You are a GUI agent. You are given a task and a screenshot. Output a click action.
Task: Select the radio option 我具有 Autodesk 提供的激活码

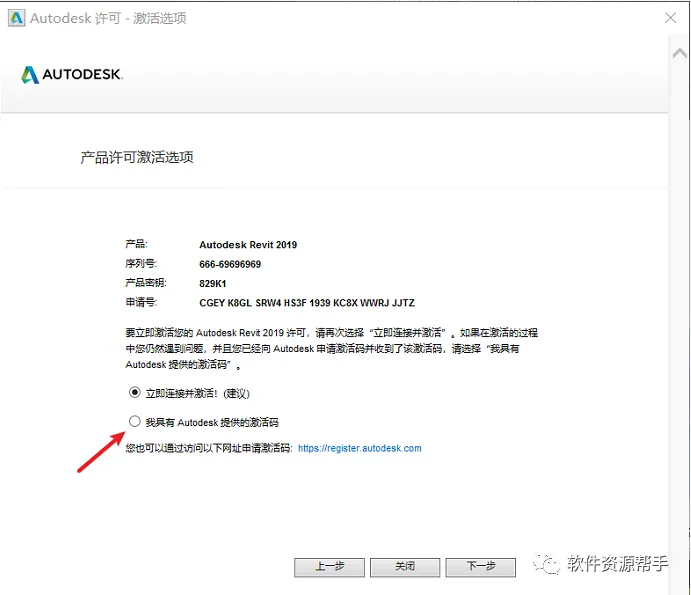click(135, 421)
